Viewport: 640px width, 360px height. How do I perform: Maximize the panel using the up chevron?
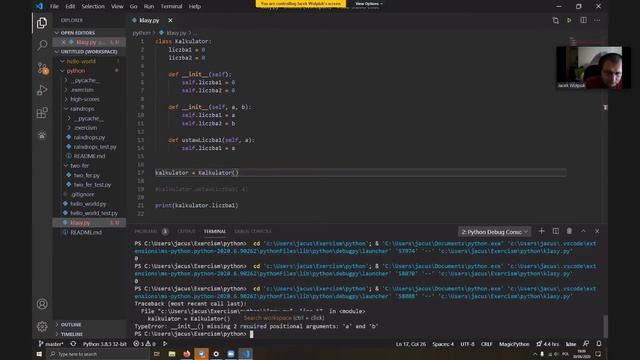pyautogui.click(x=583, y=231)
